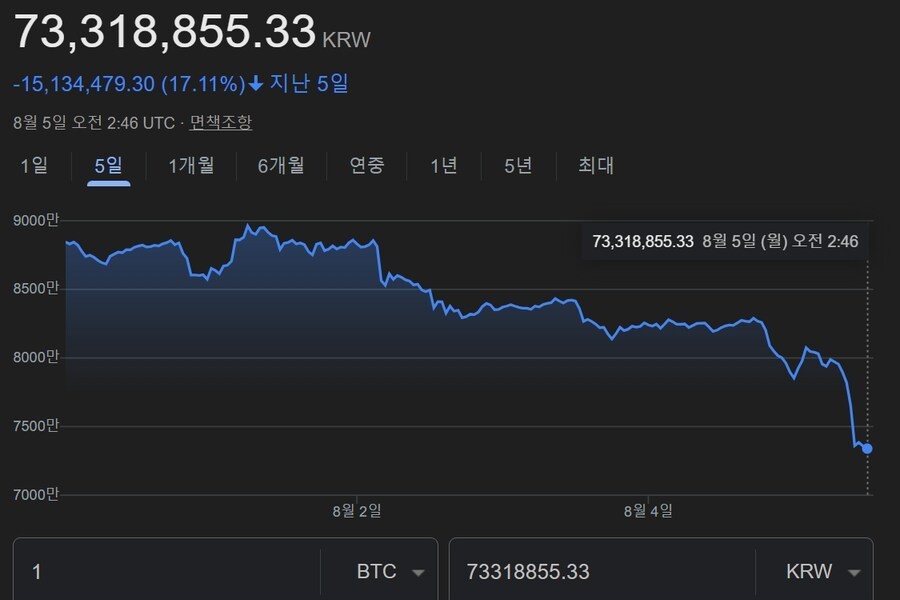Select the 최대 range tab
The height and width of the screenshot is (600, 900).
(x=596, y=165)
